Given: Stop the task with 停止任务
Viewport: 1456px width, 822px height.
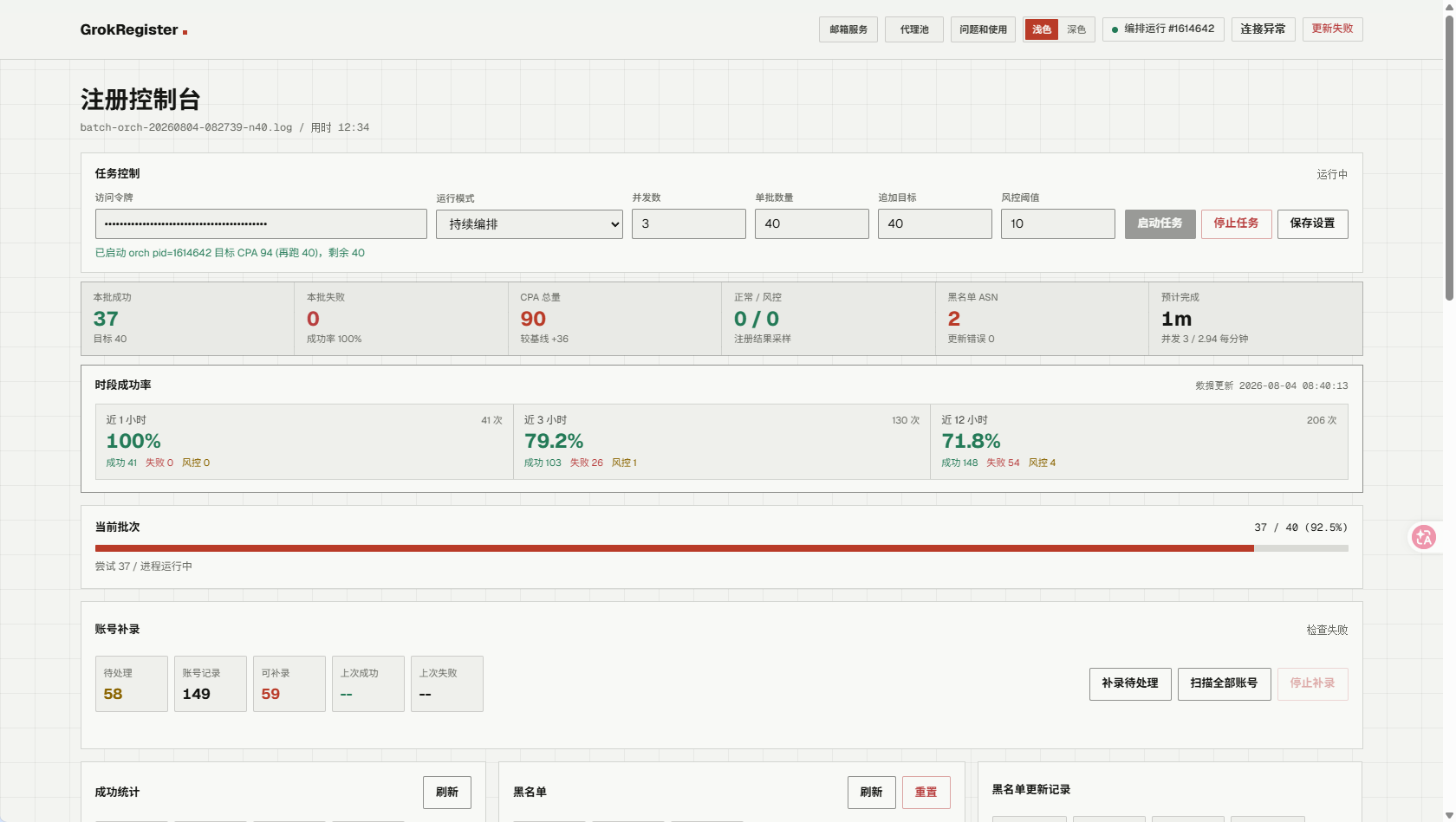Looking at the screenshot, I should tap(1236, 223).
